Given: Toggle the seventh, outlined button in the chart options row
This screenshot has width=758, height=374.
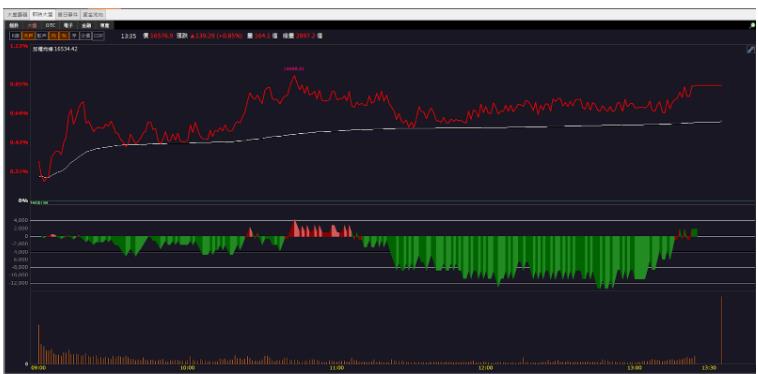Looking at the screenshot, I should point(86,36).
